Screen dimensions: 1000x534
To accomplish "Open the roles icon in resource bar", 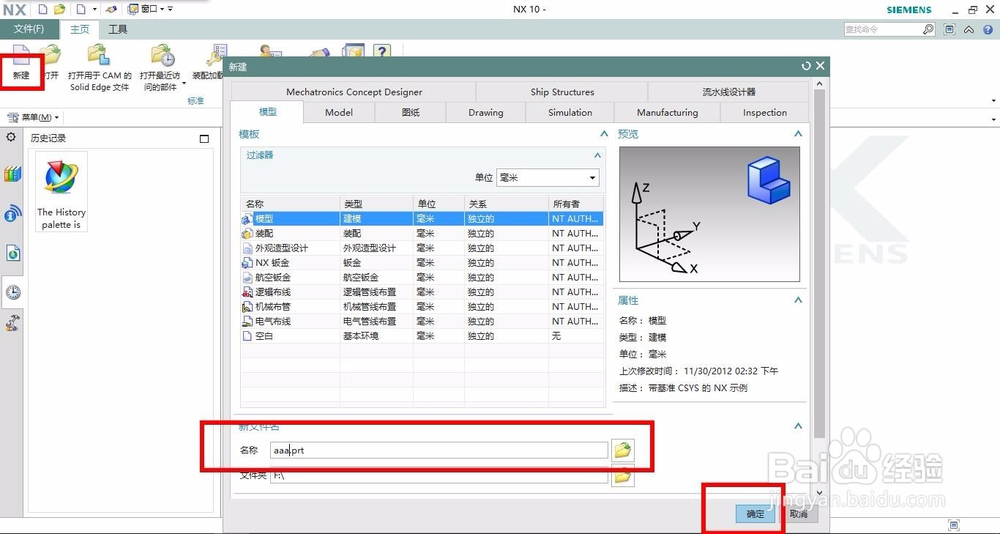I will tap(13, 323).
